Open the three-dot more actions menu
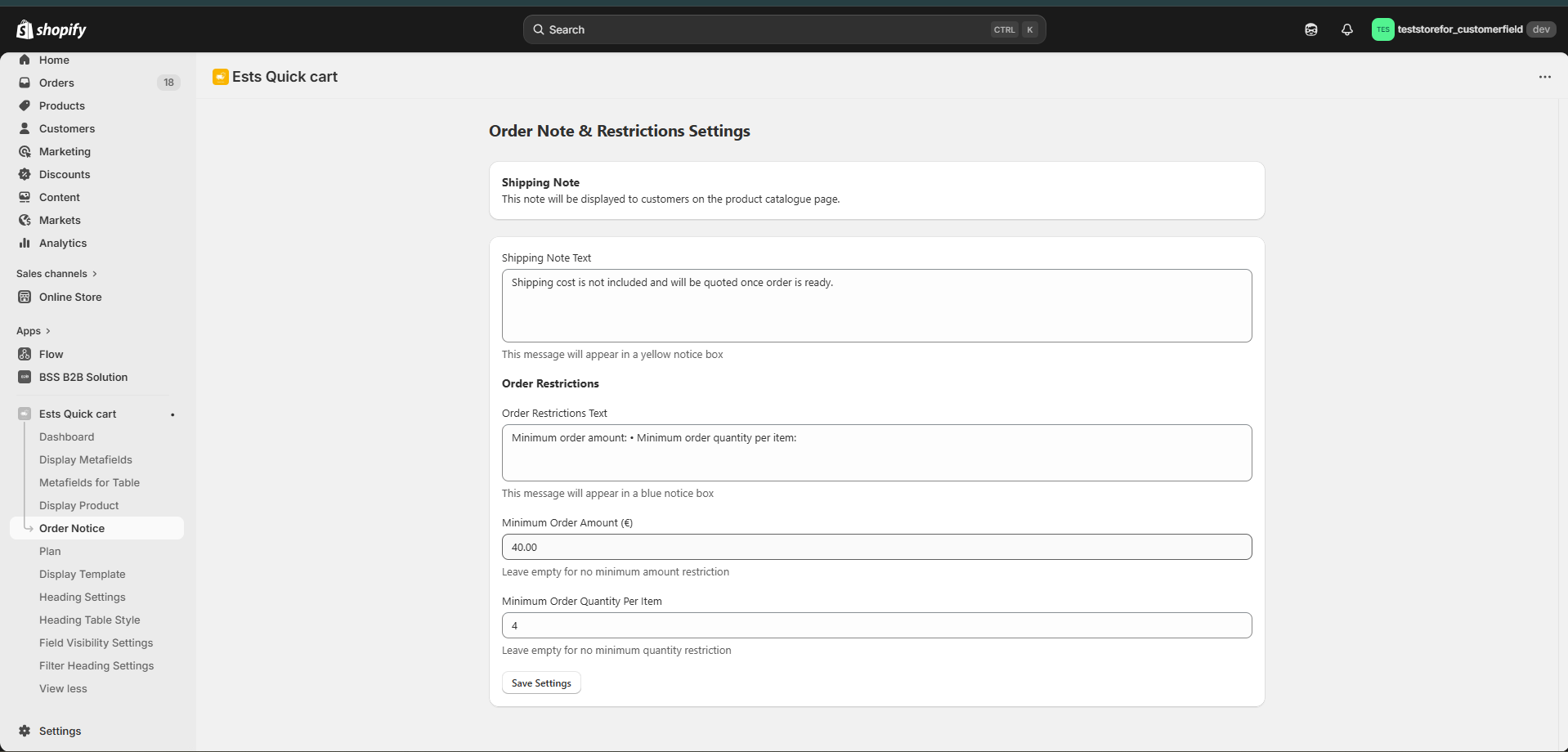 1544,77
